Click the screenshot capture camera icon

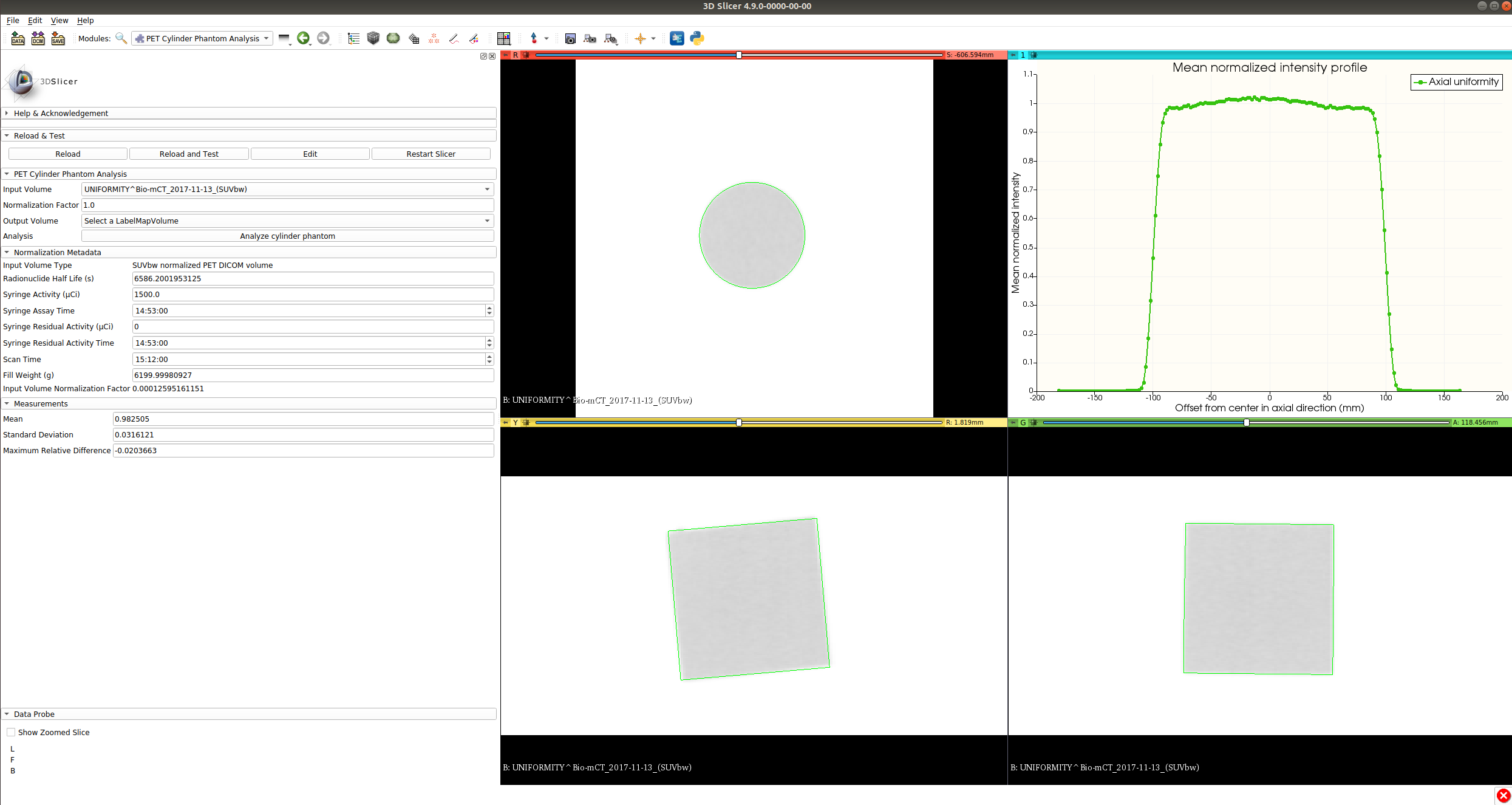pyautogui.click(x=570, y=38)
